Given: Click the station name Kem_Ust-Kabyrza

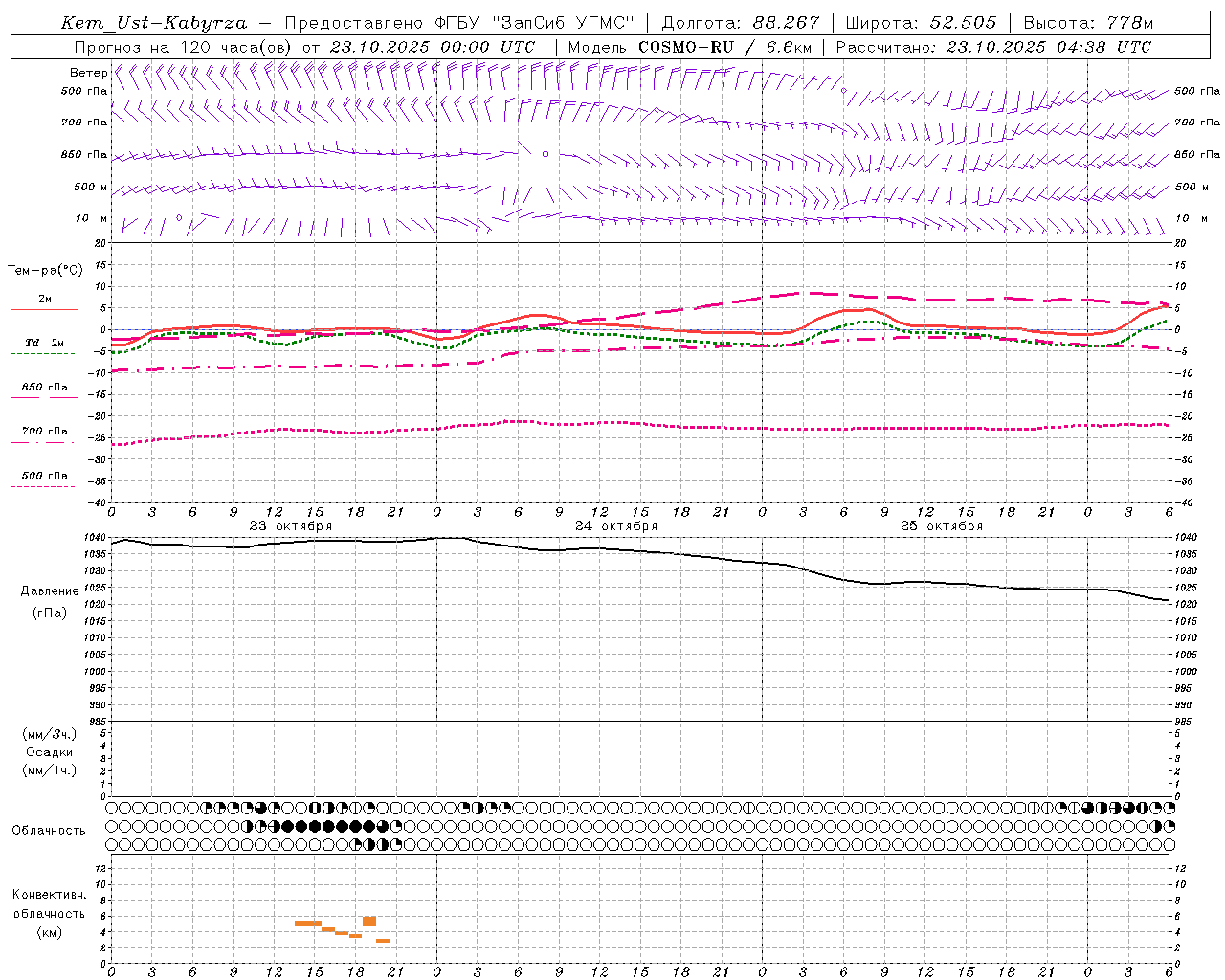Looking at the screenshot, I should [x=154, y=23].
